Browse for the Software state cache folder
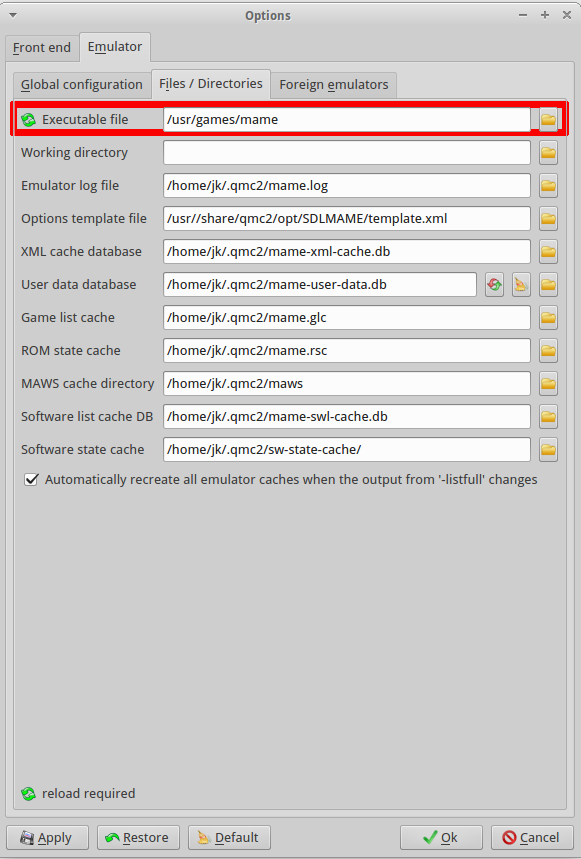 coord(548,450)
